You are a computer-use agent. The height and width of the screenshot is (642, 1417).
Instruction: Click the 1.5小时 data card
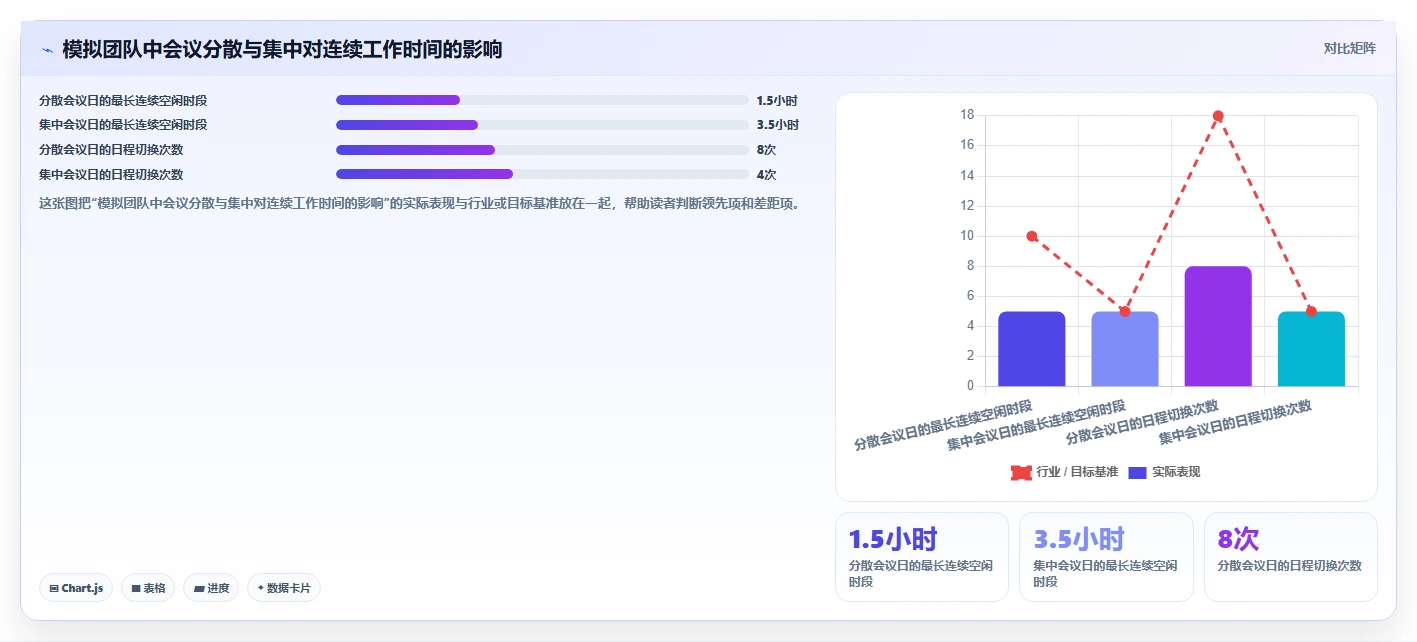click(921, 557)
